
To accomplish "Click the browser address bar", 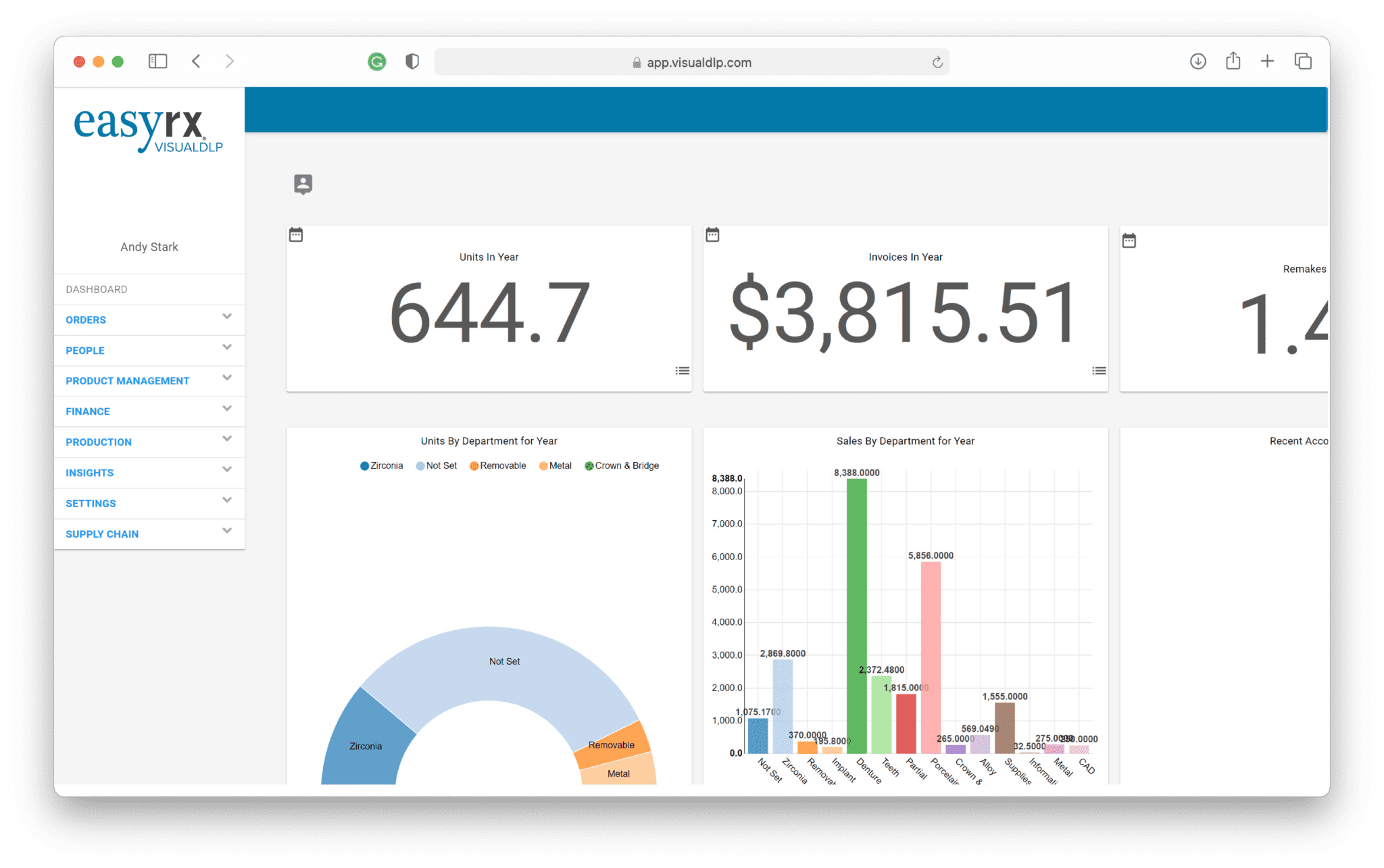I will coord(692,62).
